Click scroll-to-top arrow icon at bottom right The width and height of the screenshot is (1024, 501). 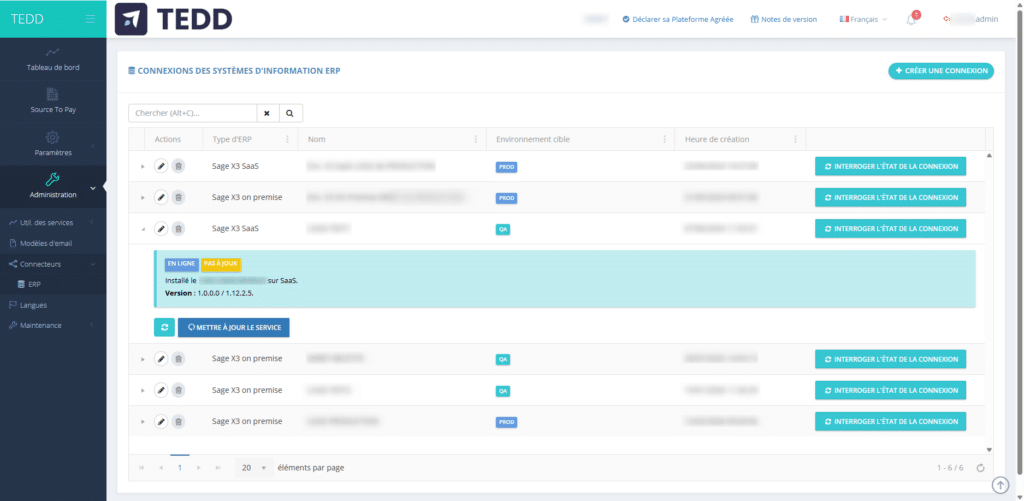tap(1000, 484)
